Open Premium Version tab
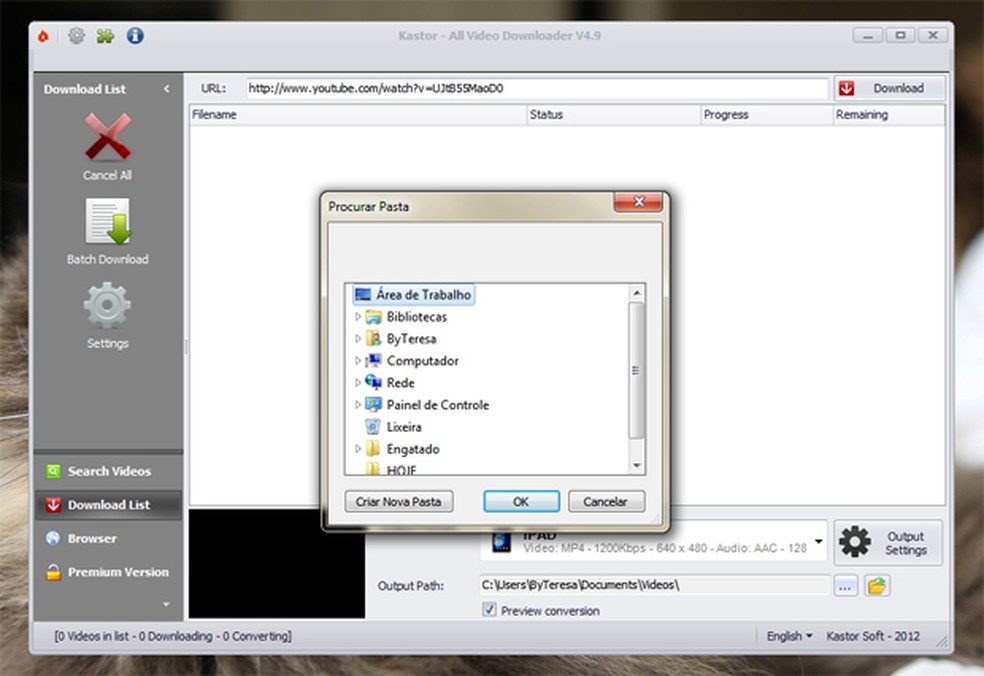 click(108, 572)
